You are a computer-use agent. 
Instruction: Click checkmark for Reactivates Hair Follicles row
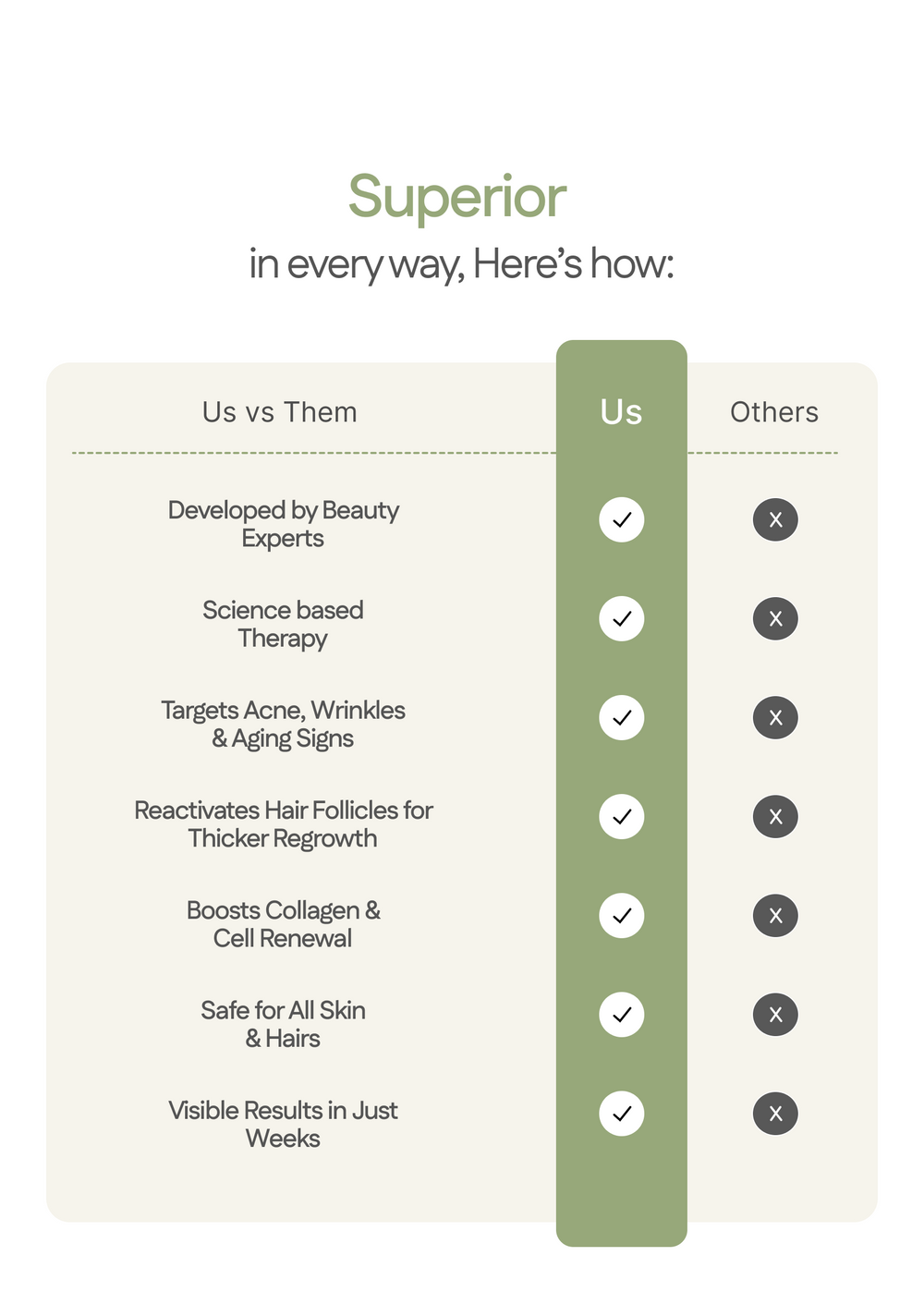point(622,816)
